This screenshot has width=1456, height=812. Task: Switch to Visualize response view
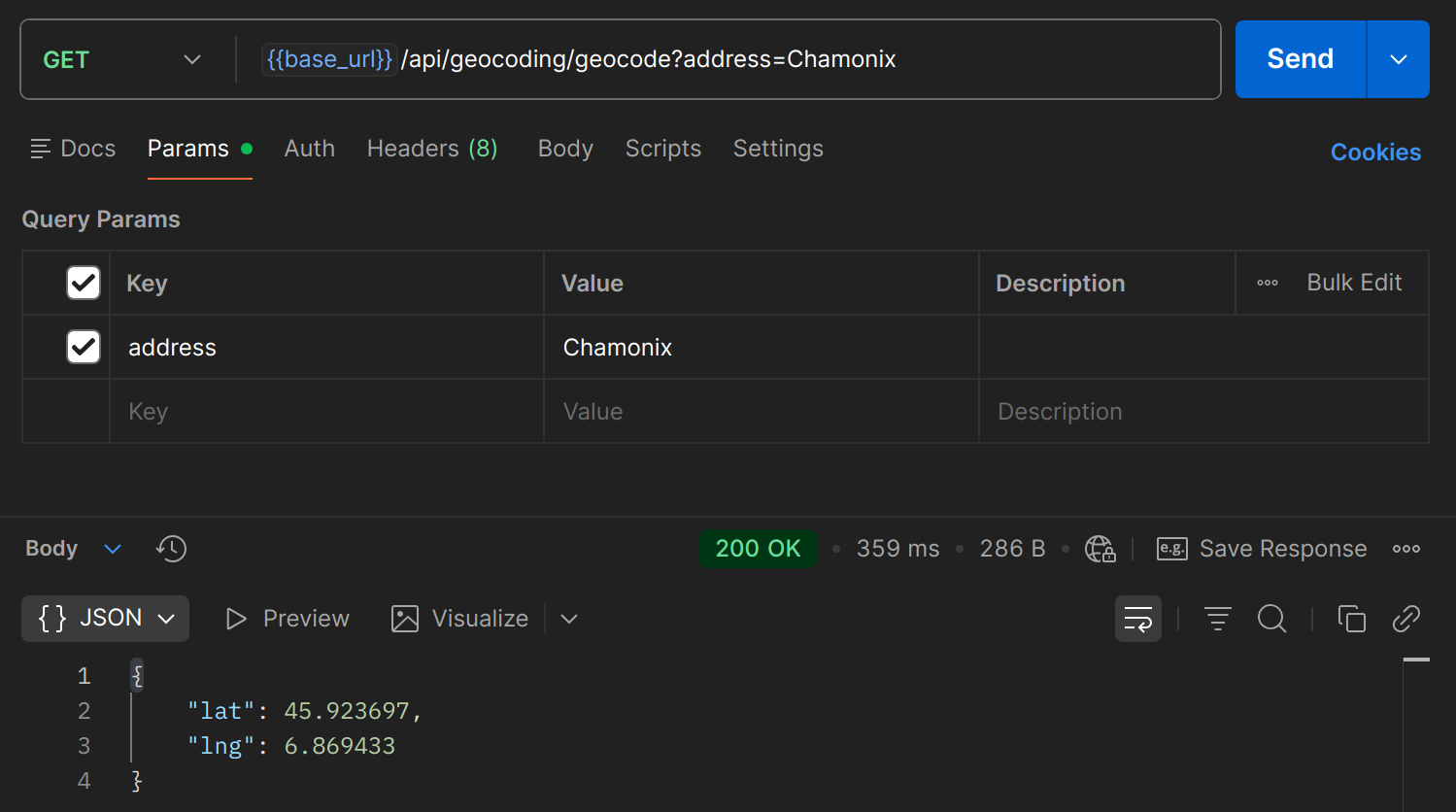460,619
